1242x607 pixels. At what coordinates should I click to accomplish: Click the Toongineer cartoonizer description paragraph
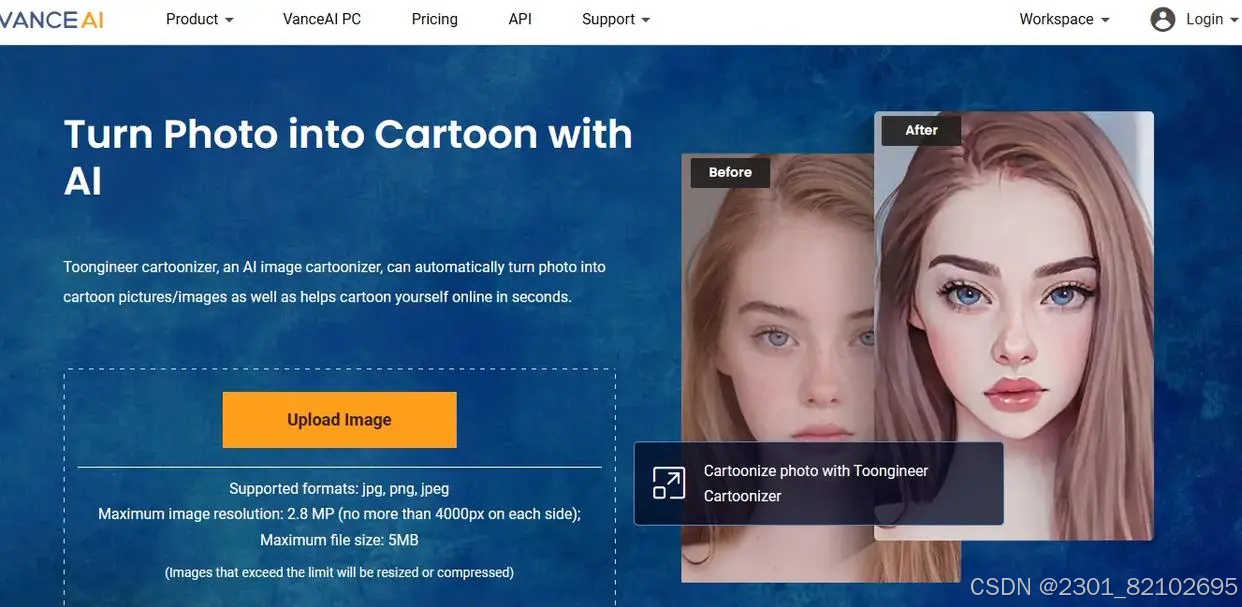pyautogui.click(x=334, y=282)
